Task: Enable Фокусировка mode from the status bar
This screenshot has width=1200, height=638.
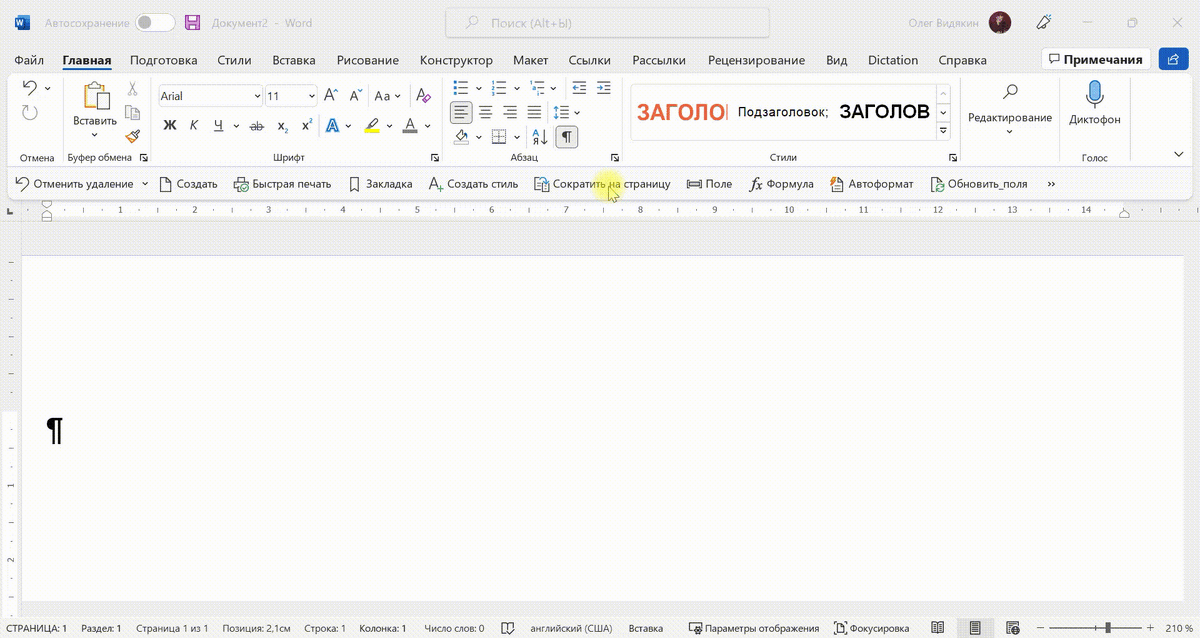Action: click(x=872, y=627)
